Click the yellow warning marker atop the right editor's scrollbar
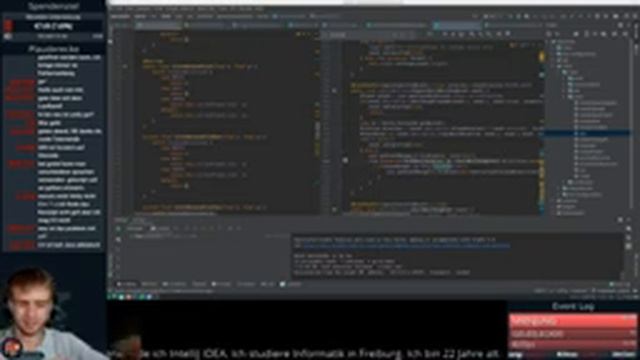Image resolution: width=640 pixels, height=360 pixels. [542, 56]
